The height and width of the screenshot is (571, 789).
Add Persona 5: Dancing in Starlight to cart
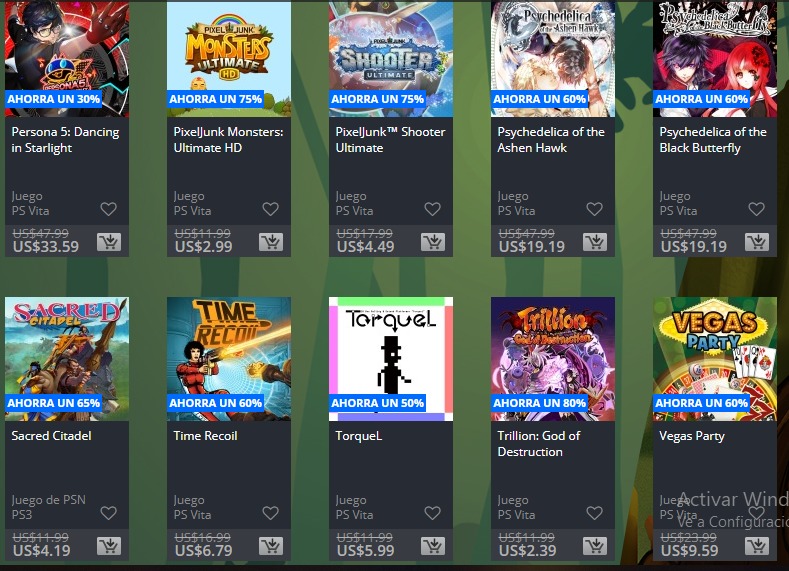click(109, 242)
